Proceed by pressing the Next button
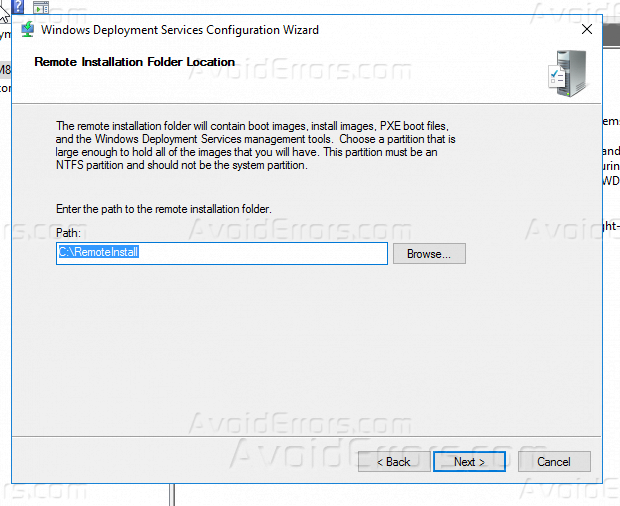Screen dimensions: 620x506 coord(469,462)
